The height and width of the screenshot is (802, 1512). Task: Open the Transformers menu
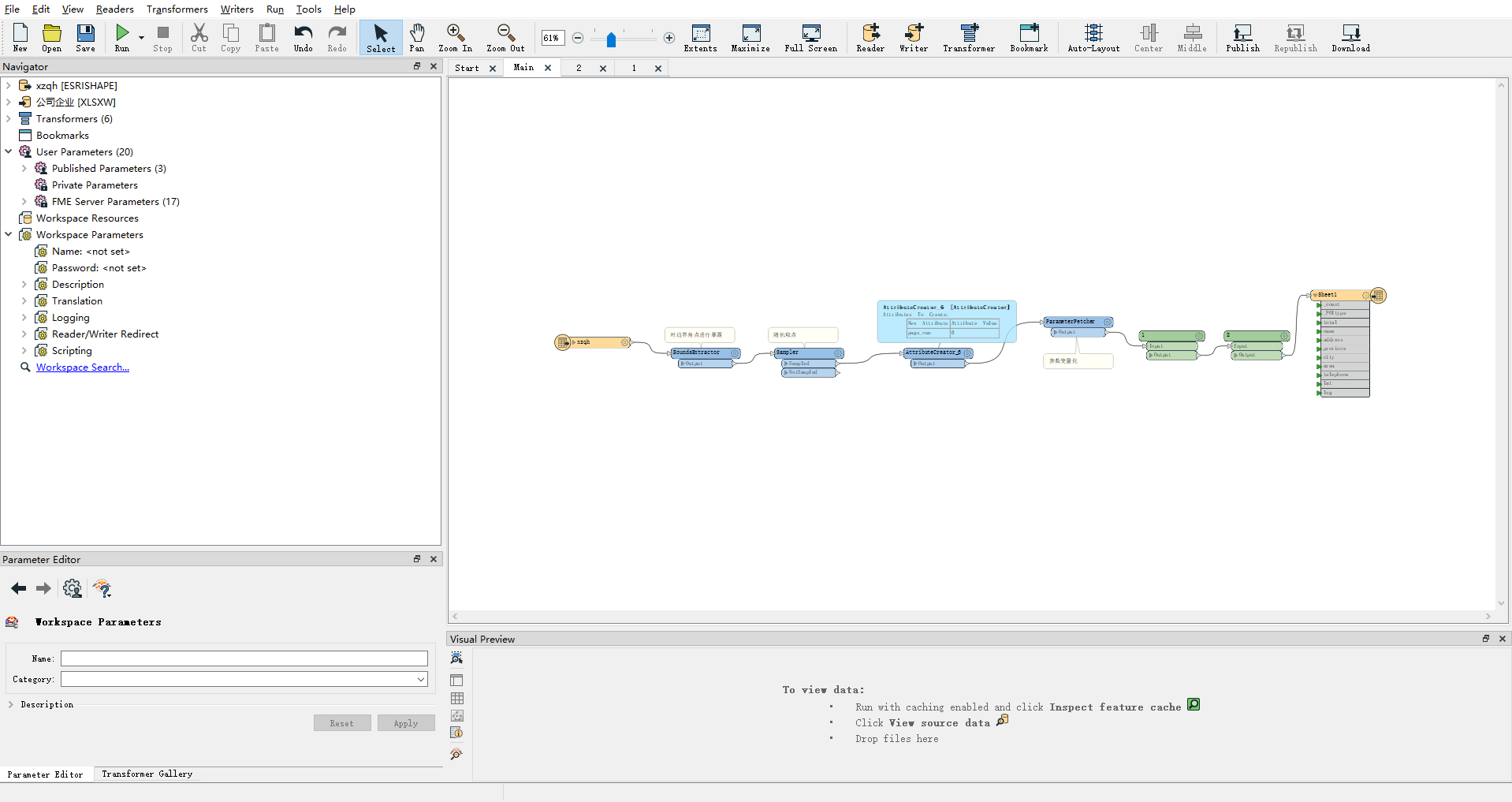pos(177,9)
